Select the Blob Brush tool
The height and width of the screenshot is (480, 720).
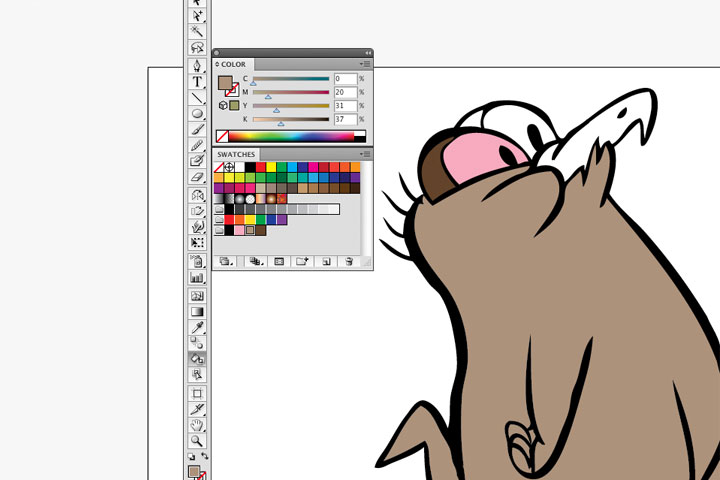[x=197, y=161]
